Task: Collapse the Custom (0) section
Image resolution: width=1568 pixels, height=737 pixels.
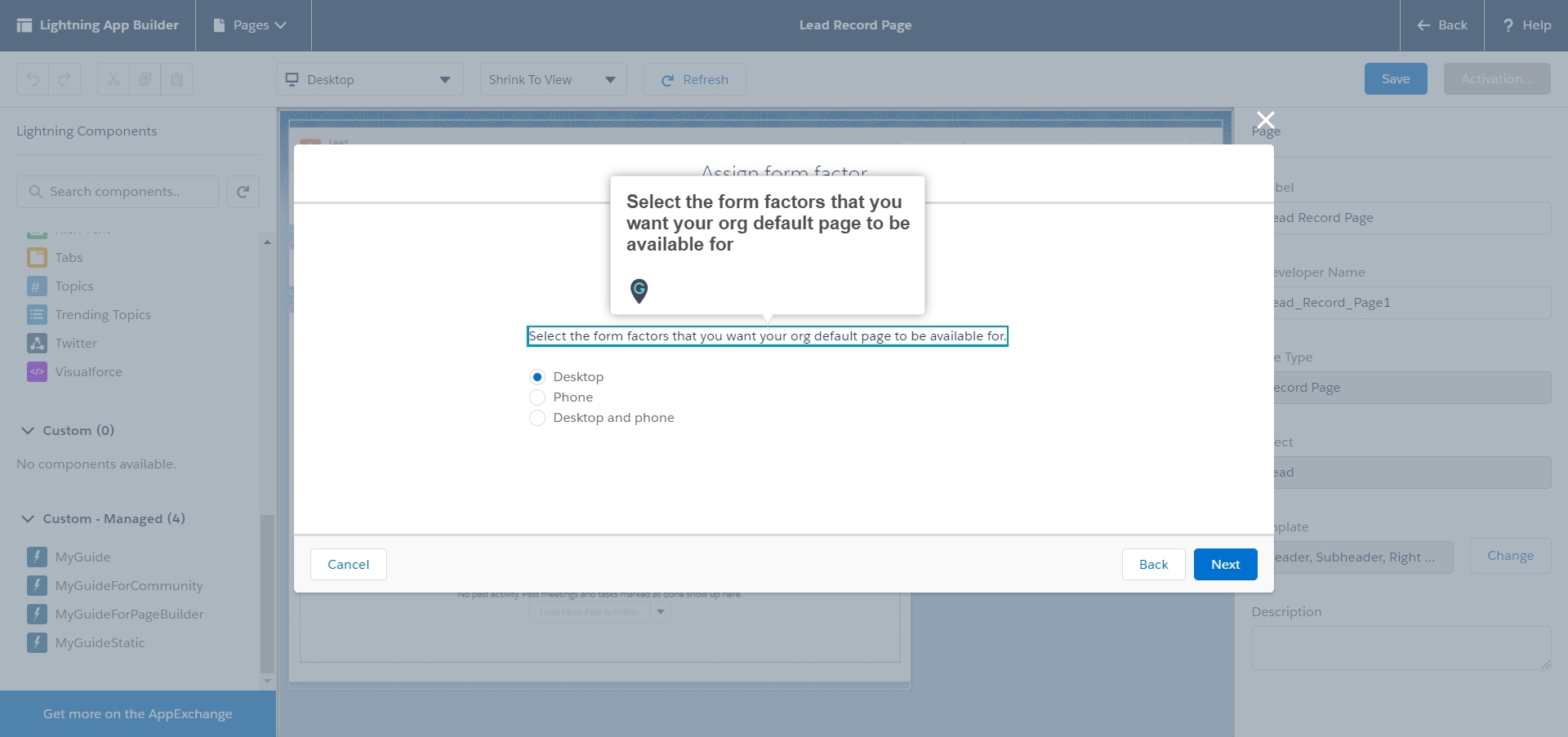Action: (x=28, y=430)
